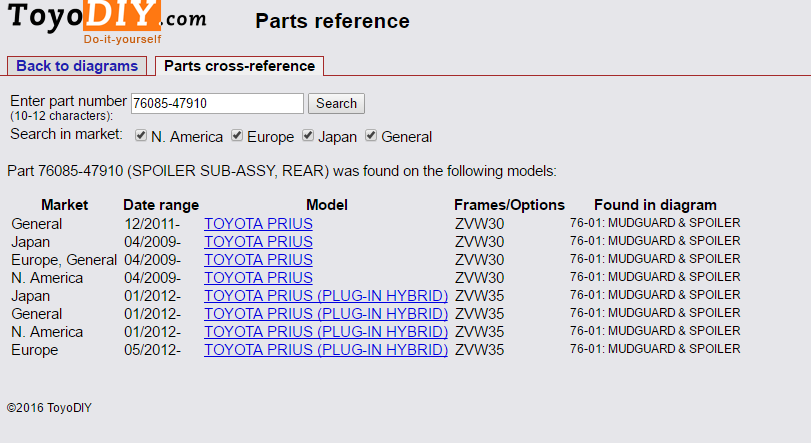Image resolution: width=811 pixels, height=443 pixels.
Task: Click ZVW35 frame in the Europe 05/2012 row
Action: pos(479,350)
